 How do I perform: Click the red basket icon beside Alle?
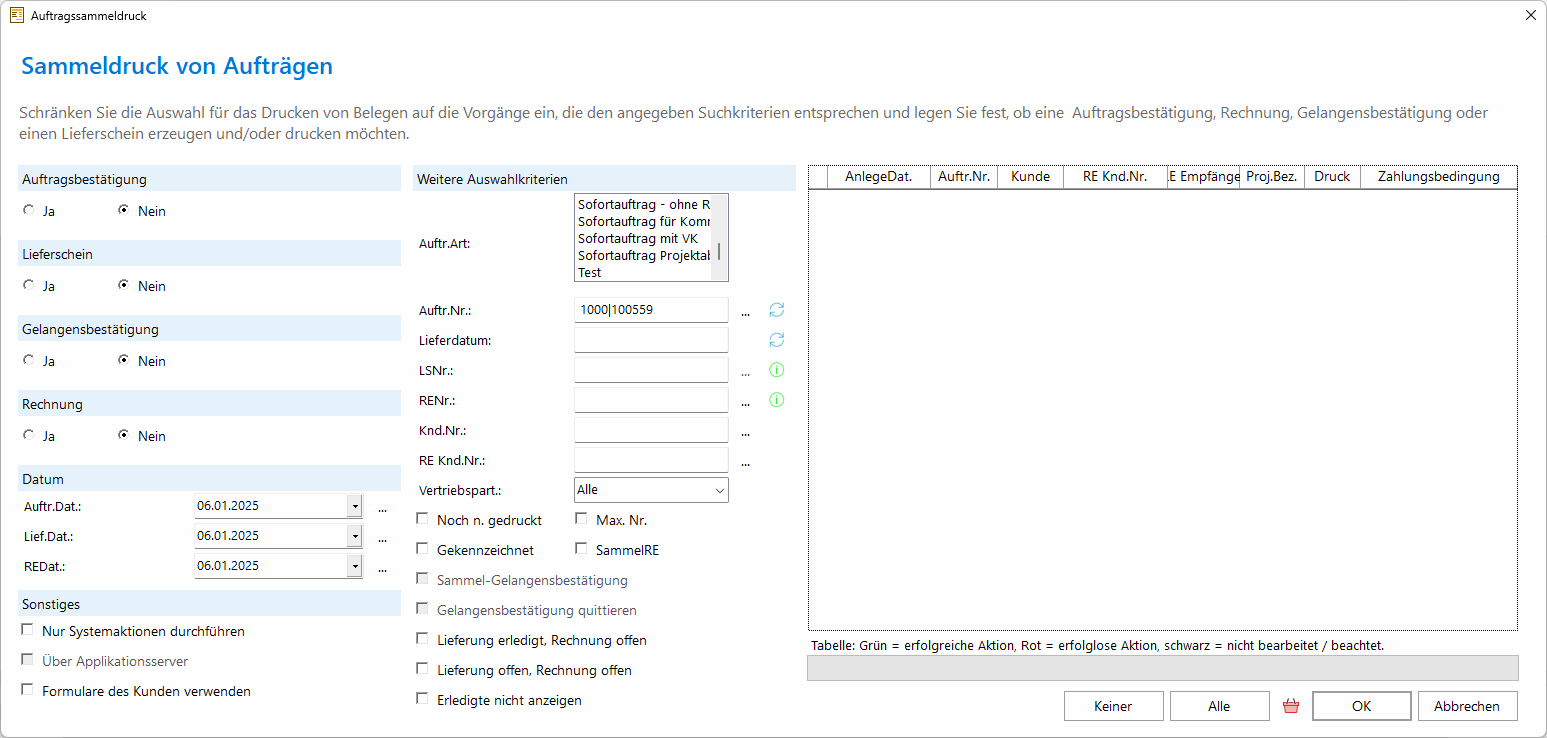tap(1290, 706)
